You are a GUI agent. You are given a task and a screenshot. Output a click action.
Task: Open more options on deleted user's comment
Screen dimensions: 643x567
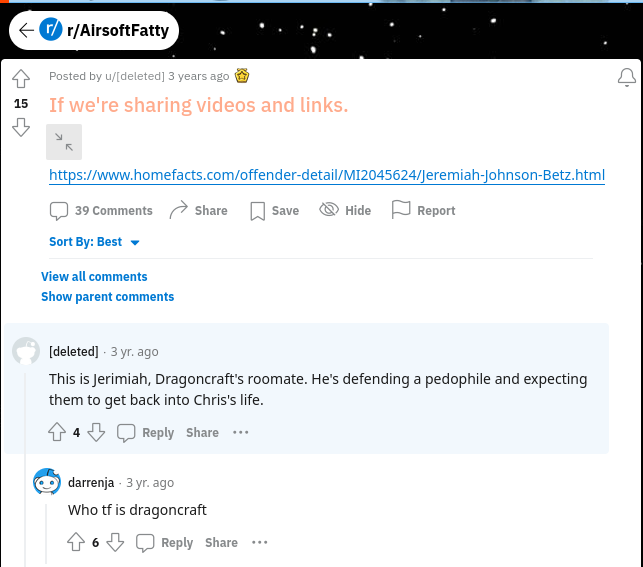(x=241, y=433)
